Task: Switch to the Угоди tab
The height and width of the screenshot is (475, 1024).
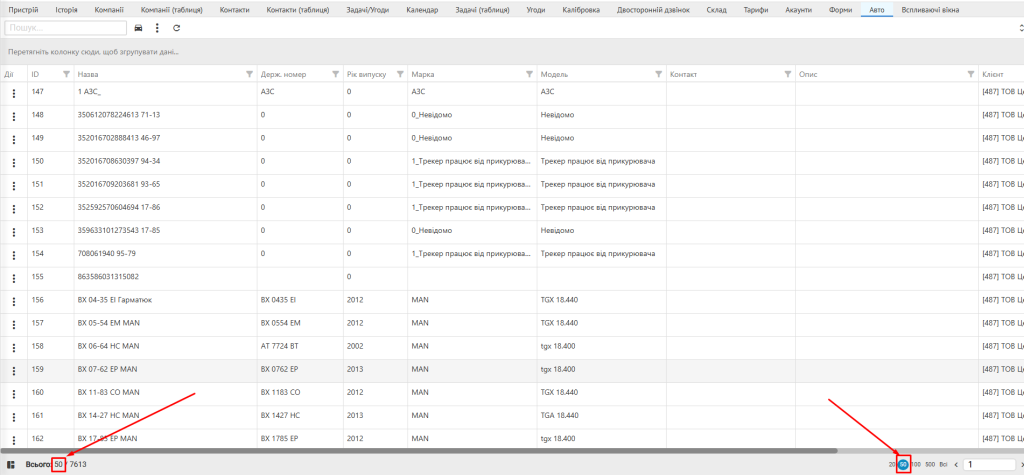Action: tap(536, 10)
